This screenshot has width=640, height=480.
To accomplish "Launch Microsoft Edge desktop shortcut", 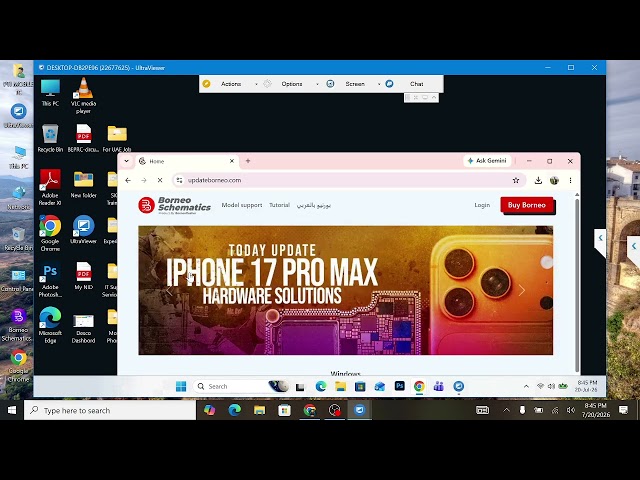I will [x=50, y=325].
